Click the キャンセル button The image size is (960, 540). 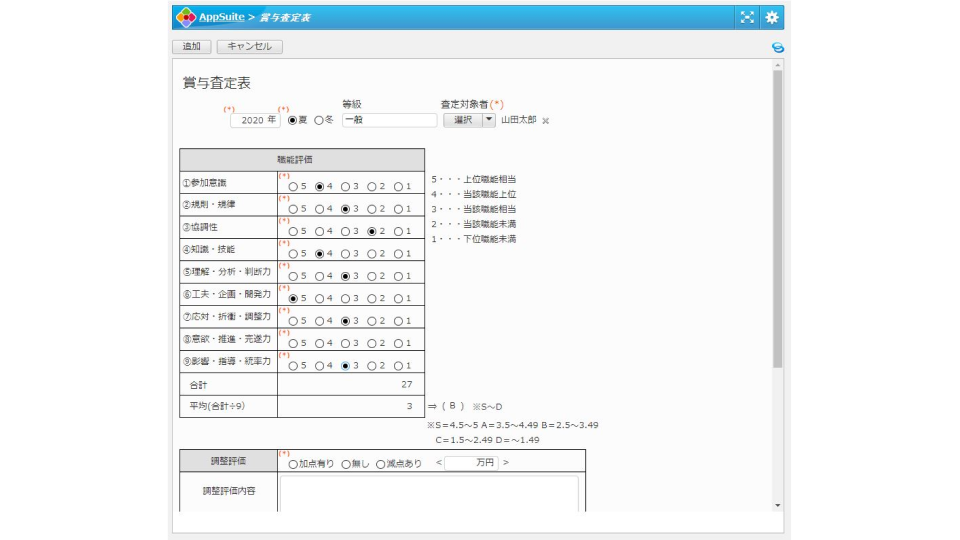(x=249, y=47)
